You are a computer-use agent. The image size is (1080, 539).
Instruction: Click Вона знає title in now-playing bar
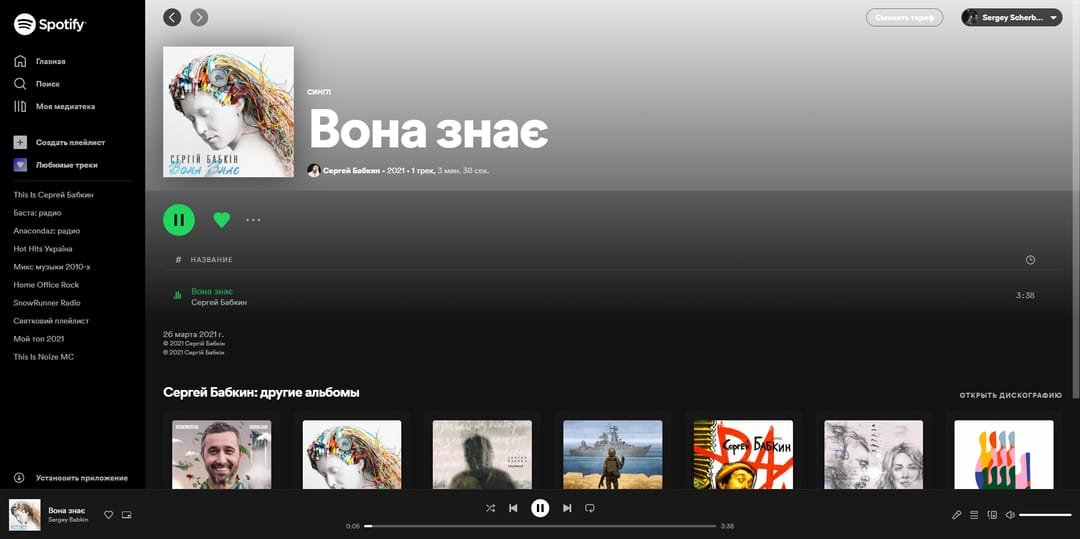coord(67,511)
